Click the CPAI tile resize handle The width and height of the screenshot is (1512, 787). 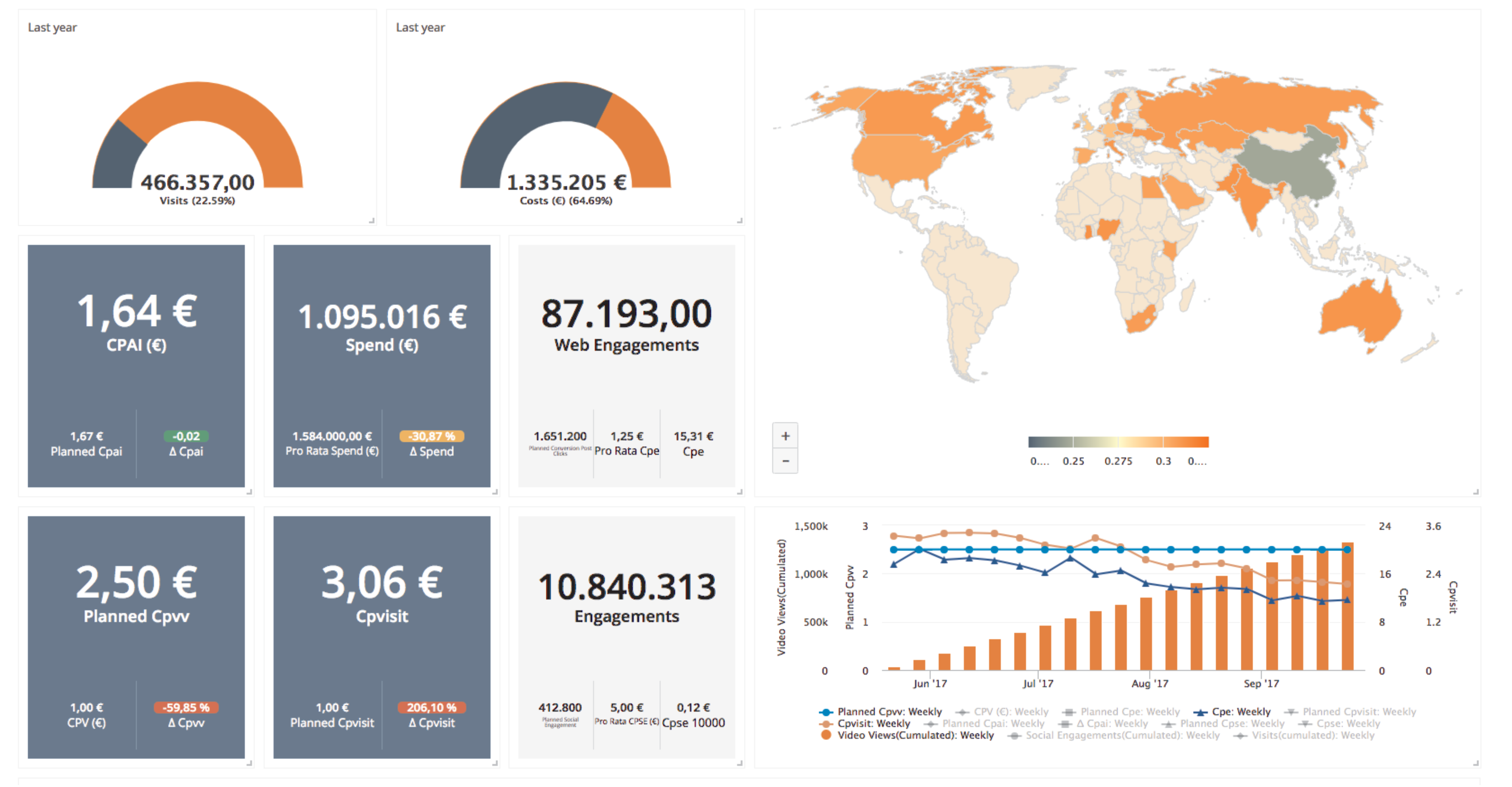(x=250, y=492)
